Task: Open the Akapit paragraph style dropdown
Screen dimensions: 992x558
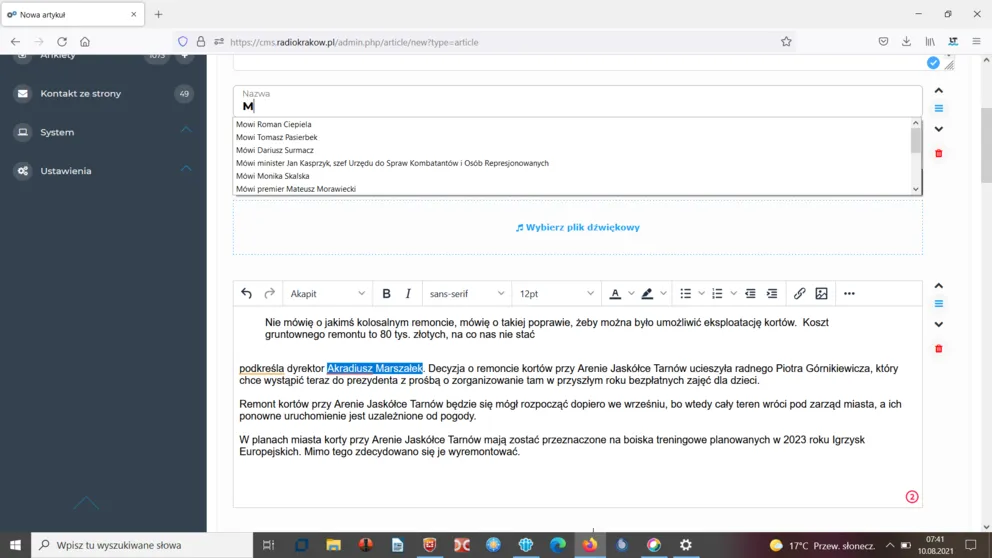Action: click(x=328, y=294)
